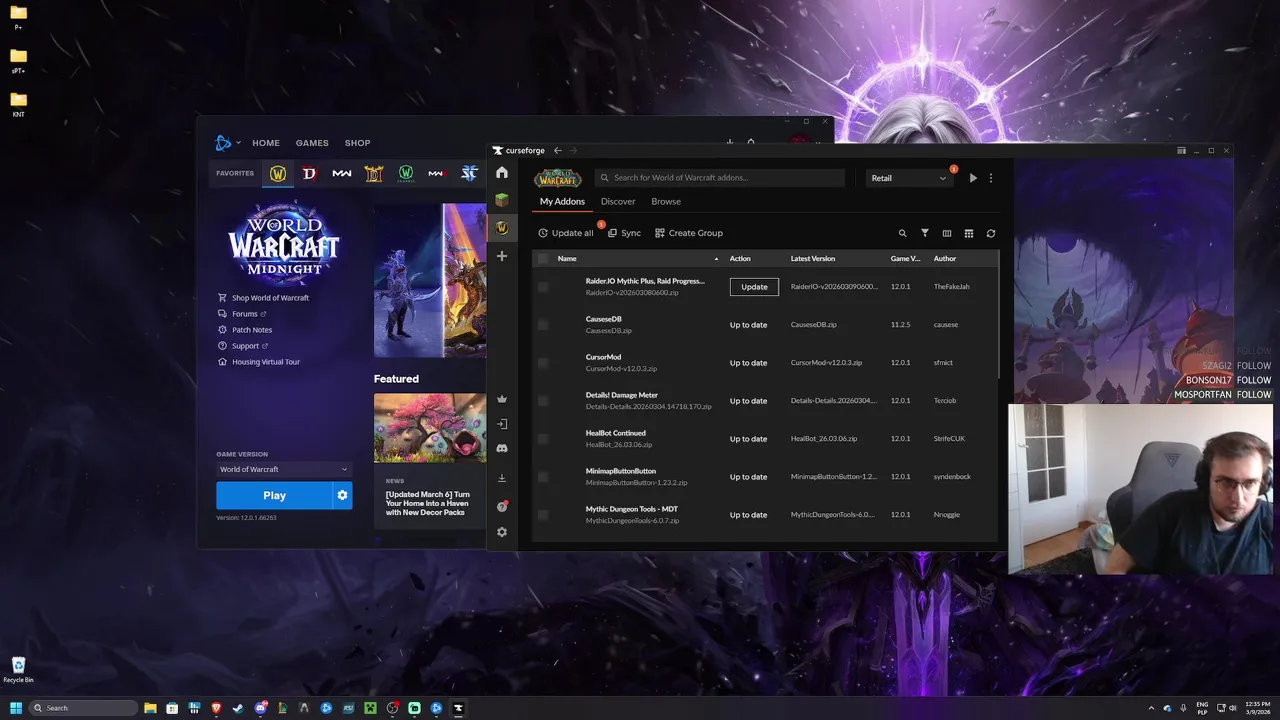Viewport: 1280px width, 720px height.
Task: Go back with the CurseForge back arrow
Action: [558, 151]
